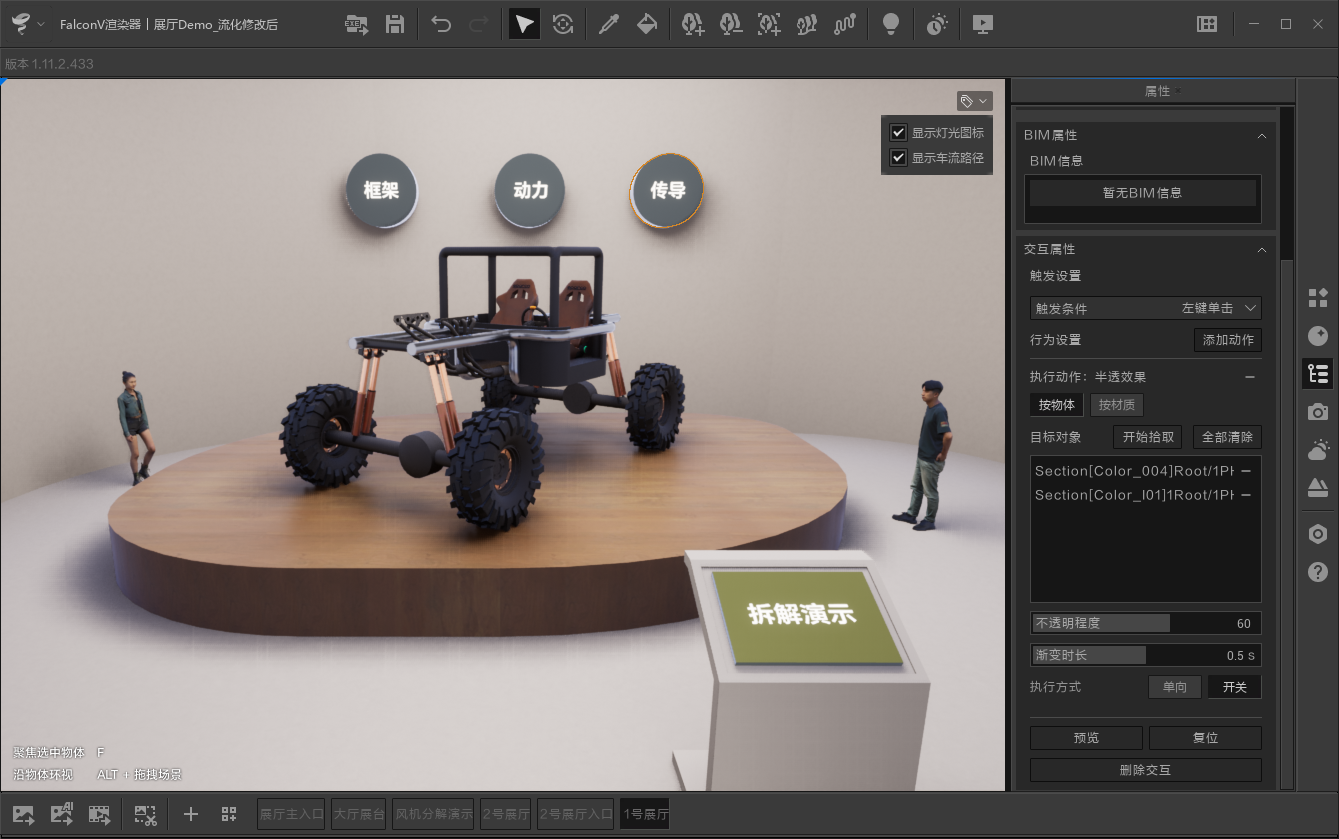The height and width of the screenshot is (839, 1339).
Task: Select the paint bucket material tool
Action: (x=647, y=25)
